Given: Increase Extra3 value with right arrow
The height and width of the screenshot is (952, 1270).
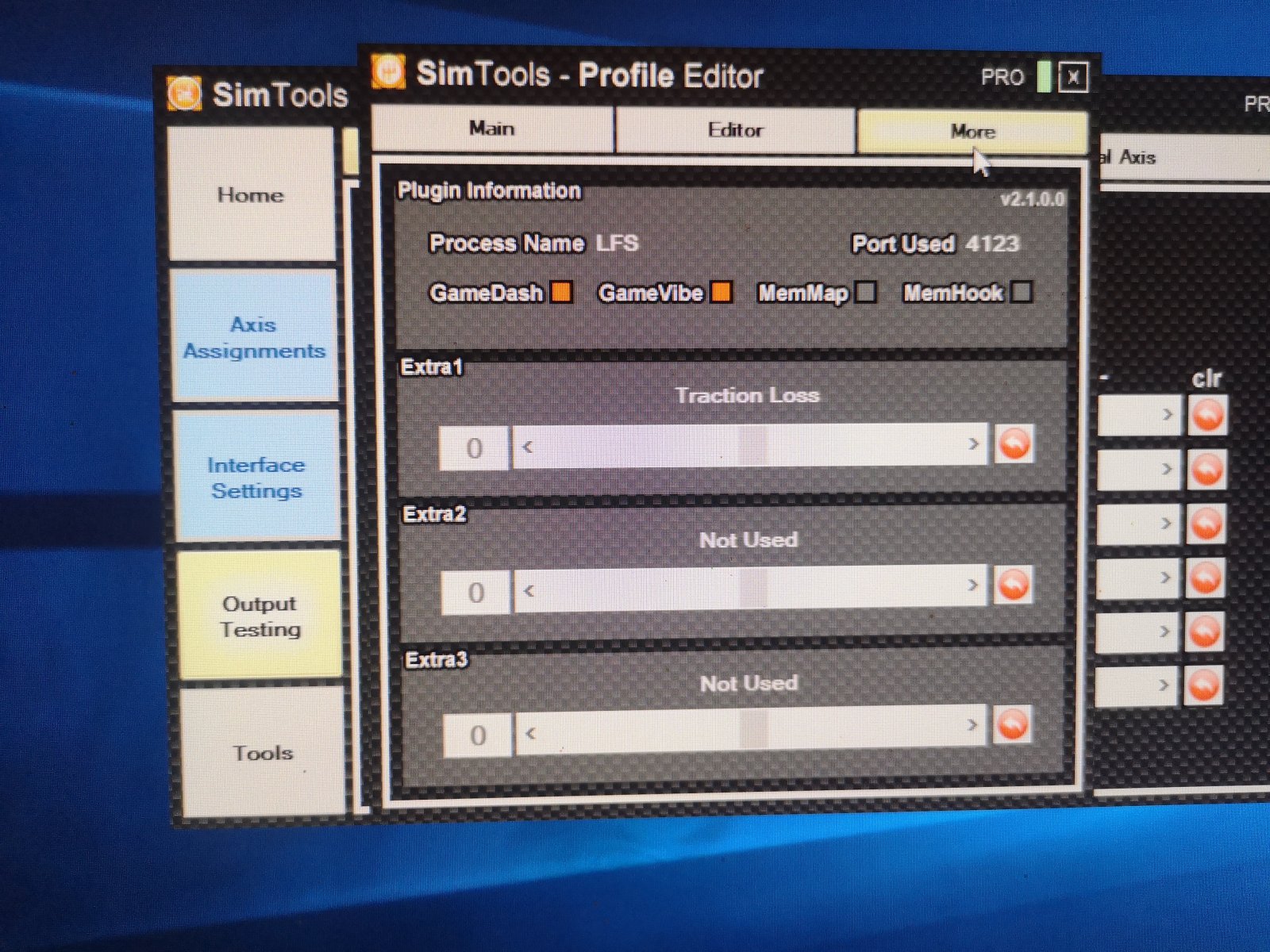Looking at the screenshot, I should click(x=972, y=725).
